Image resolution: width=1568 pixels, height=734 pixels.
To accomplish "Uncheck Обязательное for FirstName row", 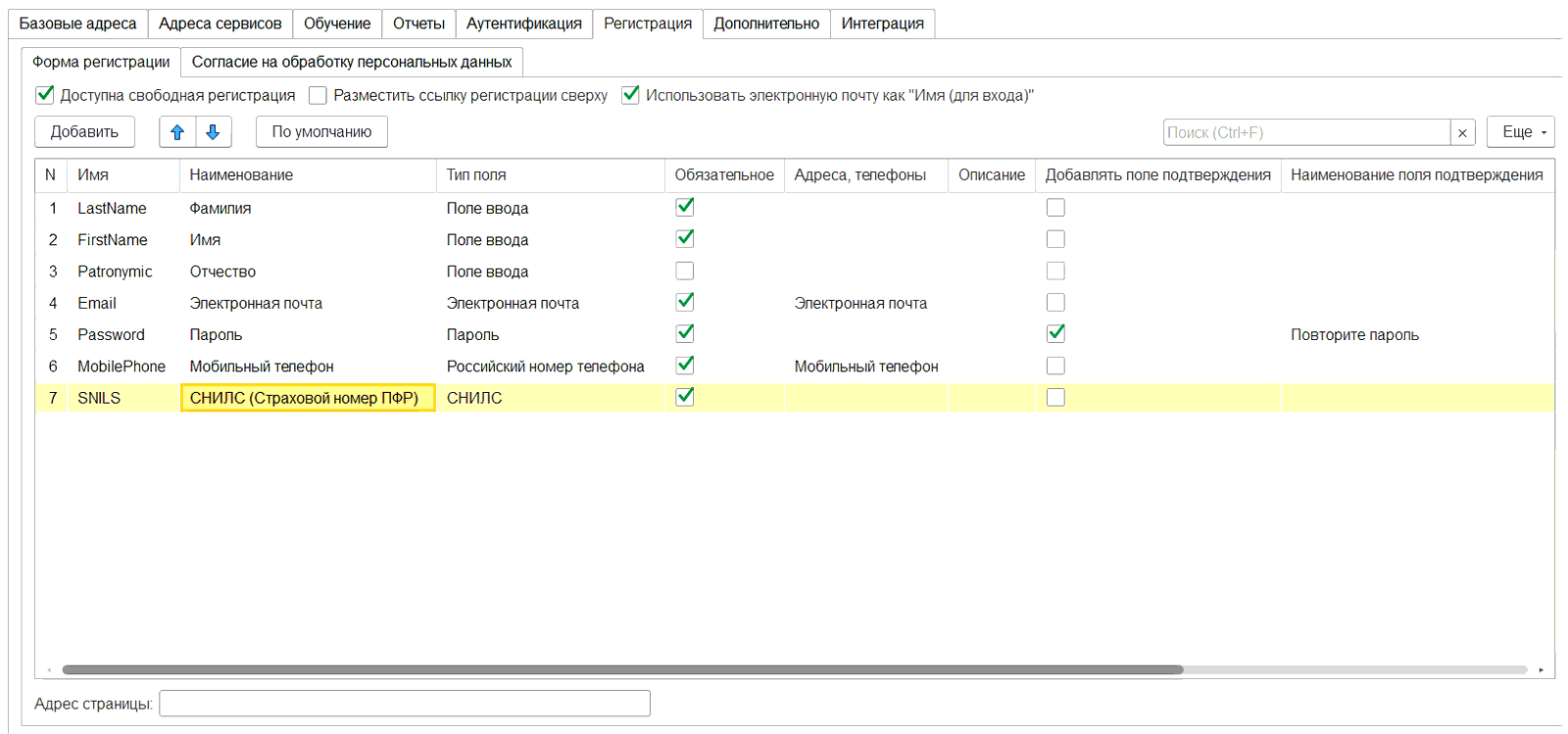I will 685,238.
